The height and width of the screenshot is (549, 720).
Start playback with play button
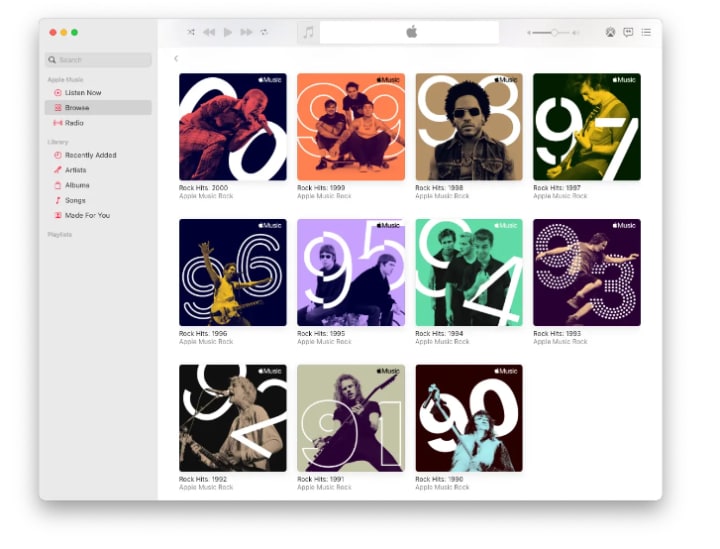[228, 32]
